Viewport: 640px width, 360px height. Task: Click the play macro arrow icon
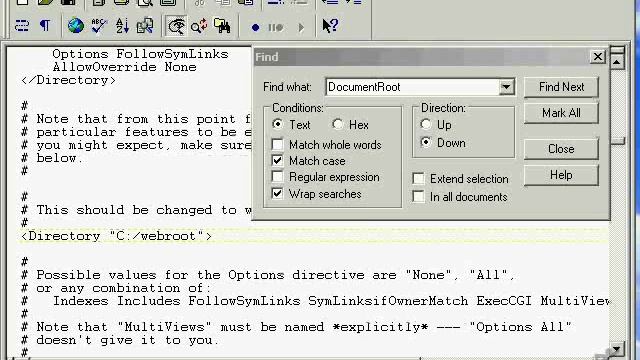point(301,28)
